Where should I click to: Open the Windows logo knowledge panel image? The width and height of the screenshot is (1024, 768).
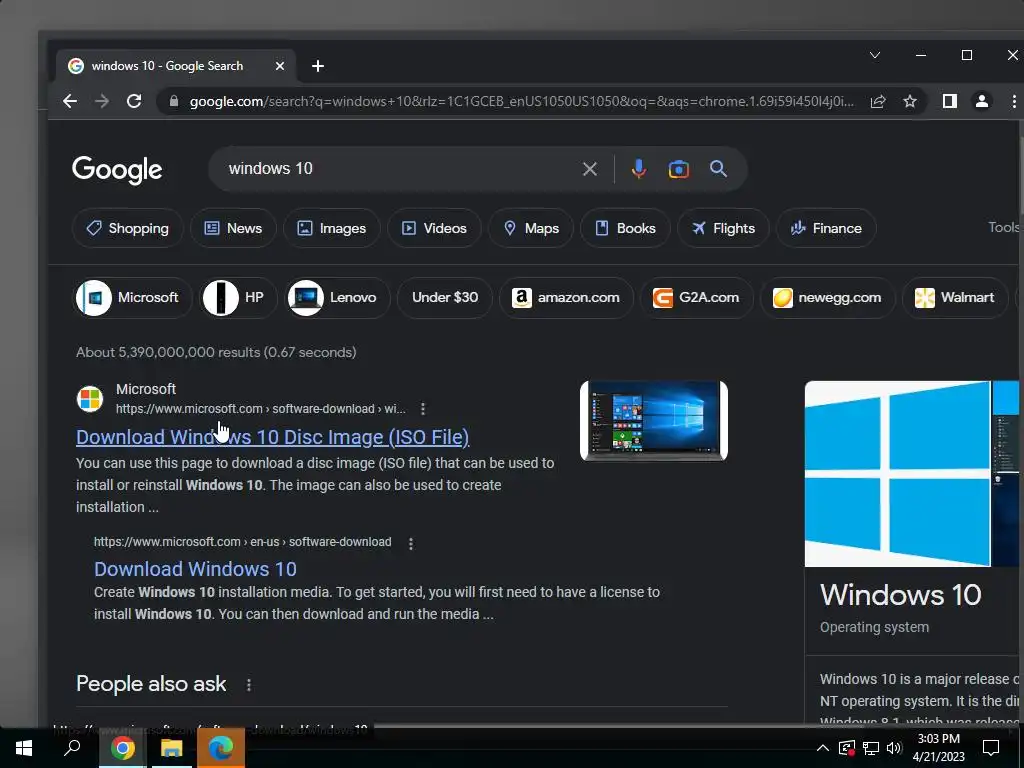897,473
